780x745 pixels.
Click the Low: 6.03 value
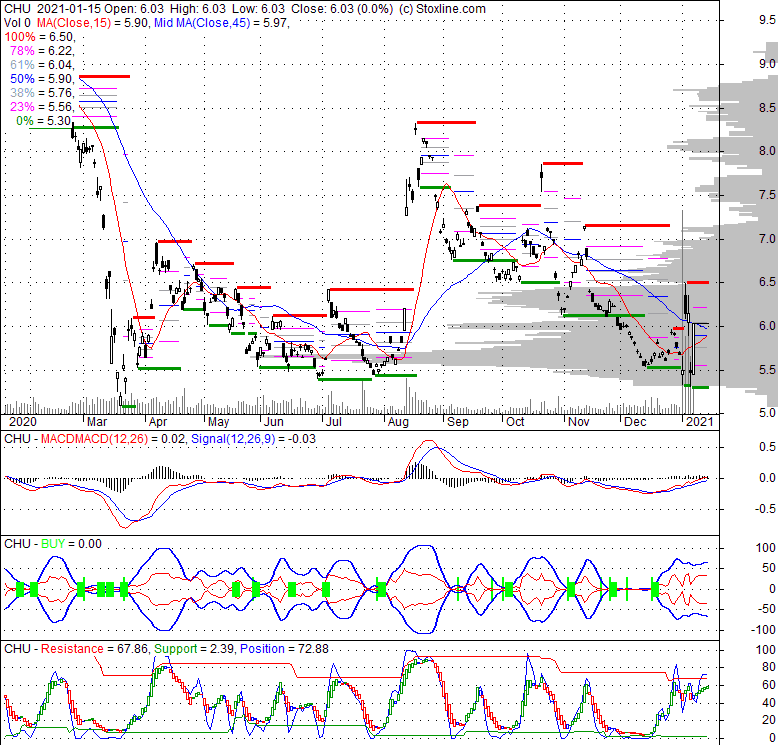click(x=257, y=8)
